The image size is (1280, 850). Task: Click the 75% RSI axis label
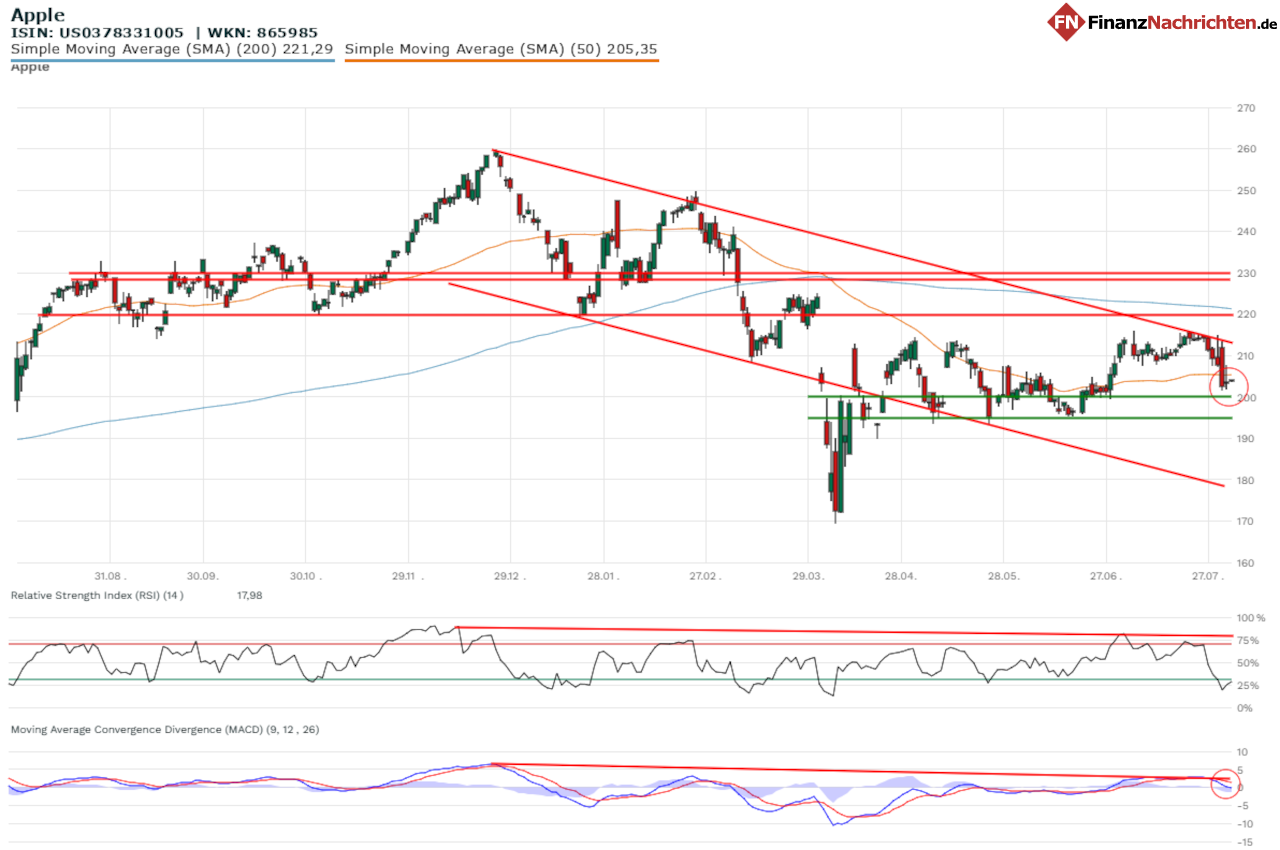(x=1249, y=641)
